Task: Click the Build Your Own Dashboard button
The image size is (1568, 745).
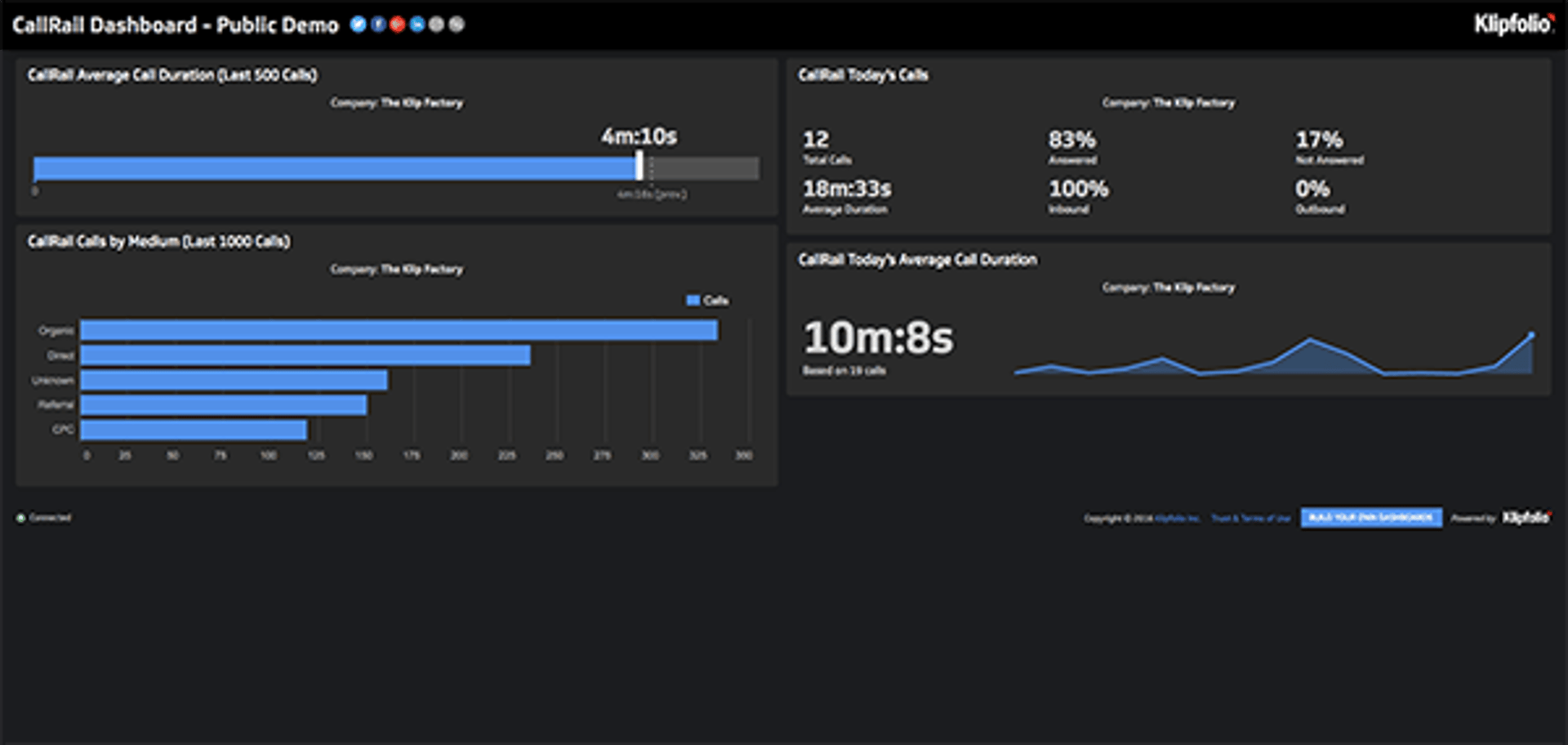Action: [1371, 518]
